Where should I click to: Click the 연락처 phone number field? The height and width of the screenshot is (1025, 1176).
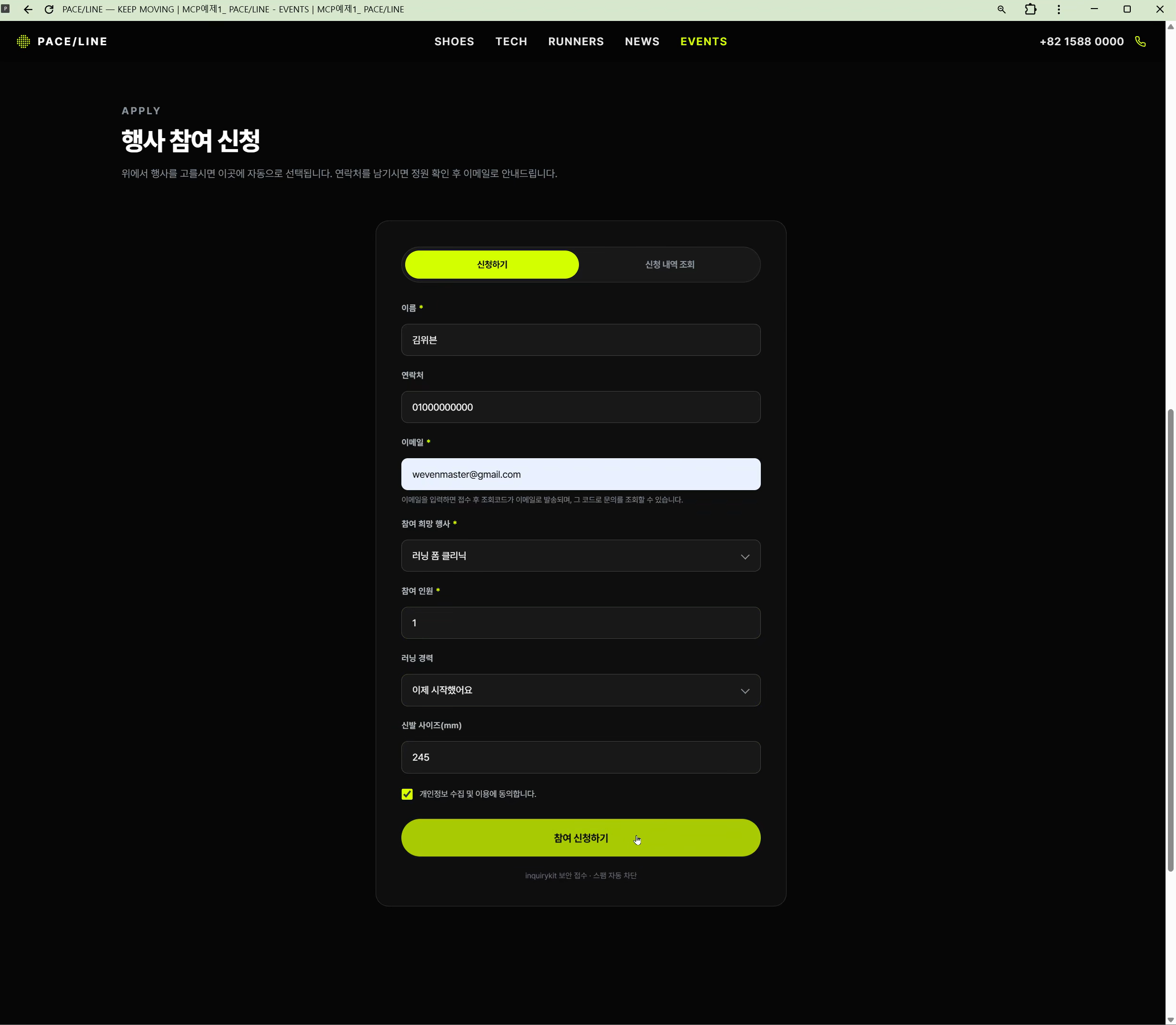(x=581, y=407)
